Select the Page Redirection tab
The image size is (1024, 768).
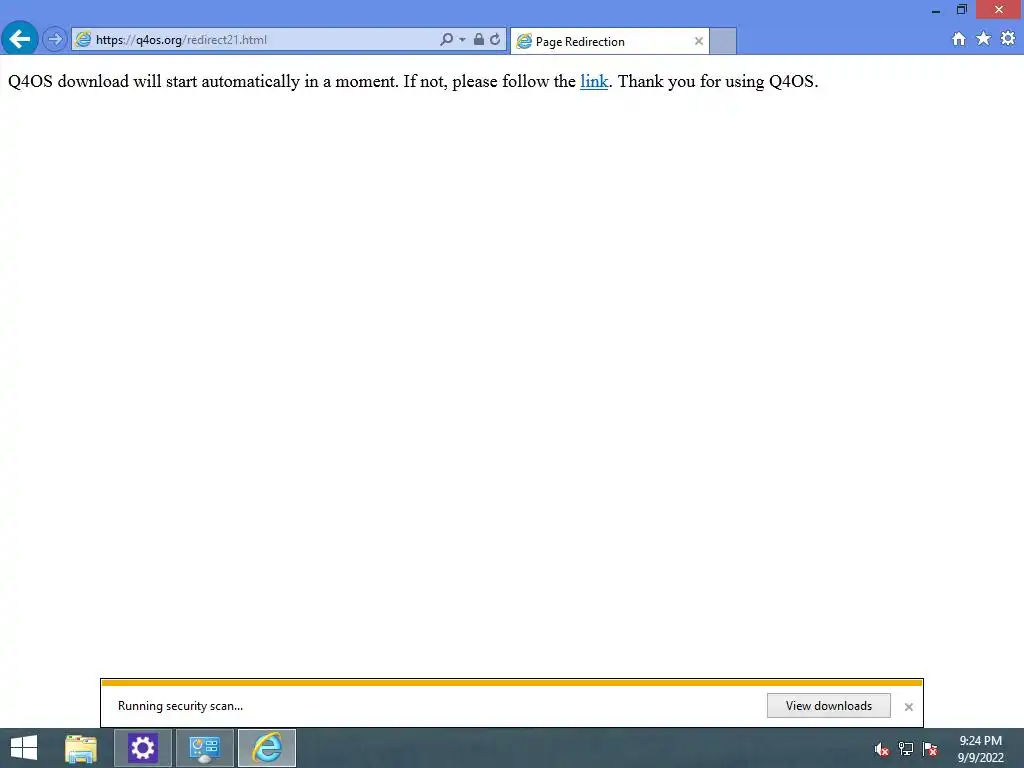click(609, 41)
